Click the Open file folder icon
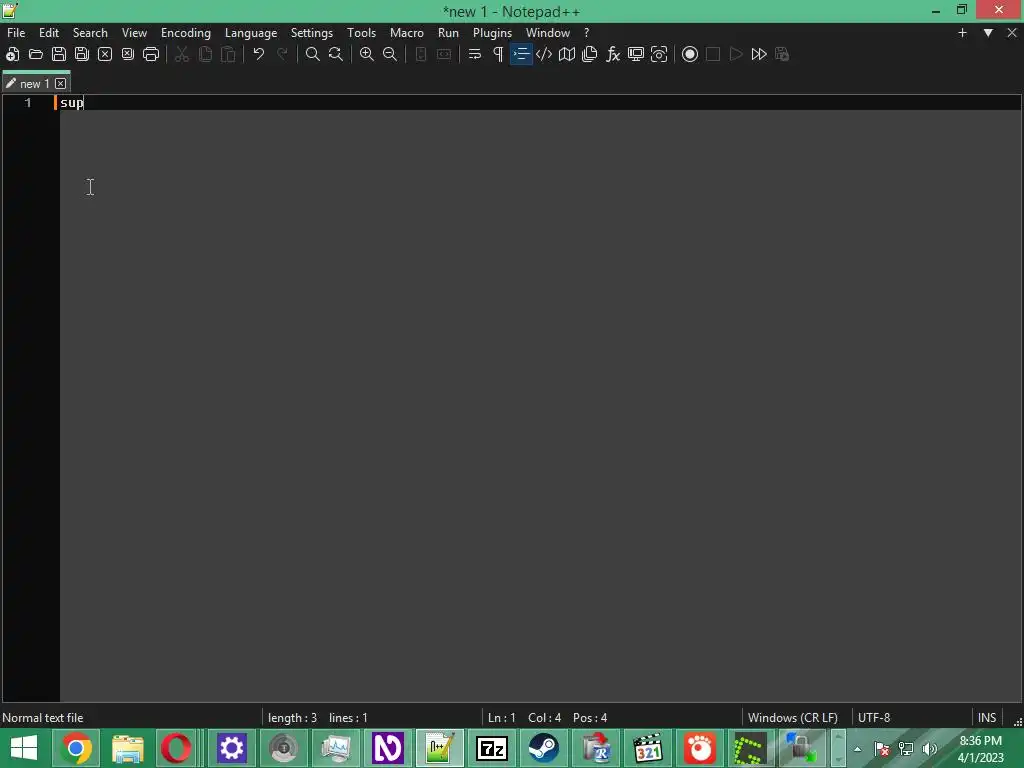Viewport: 1024px width, 768px height. pos(36,54)
